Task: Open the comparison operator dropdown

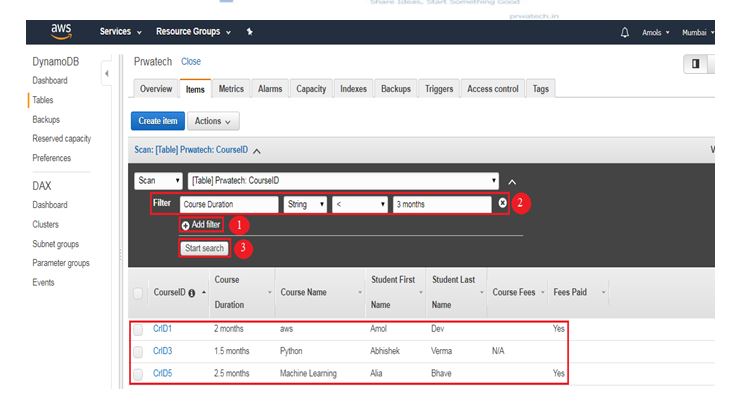Action: pyautogui.click(x=360, y=204)
